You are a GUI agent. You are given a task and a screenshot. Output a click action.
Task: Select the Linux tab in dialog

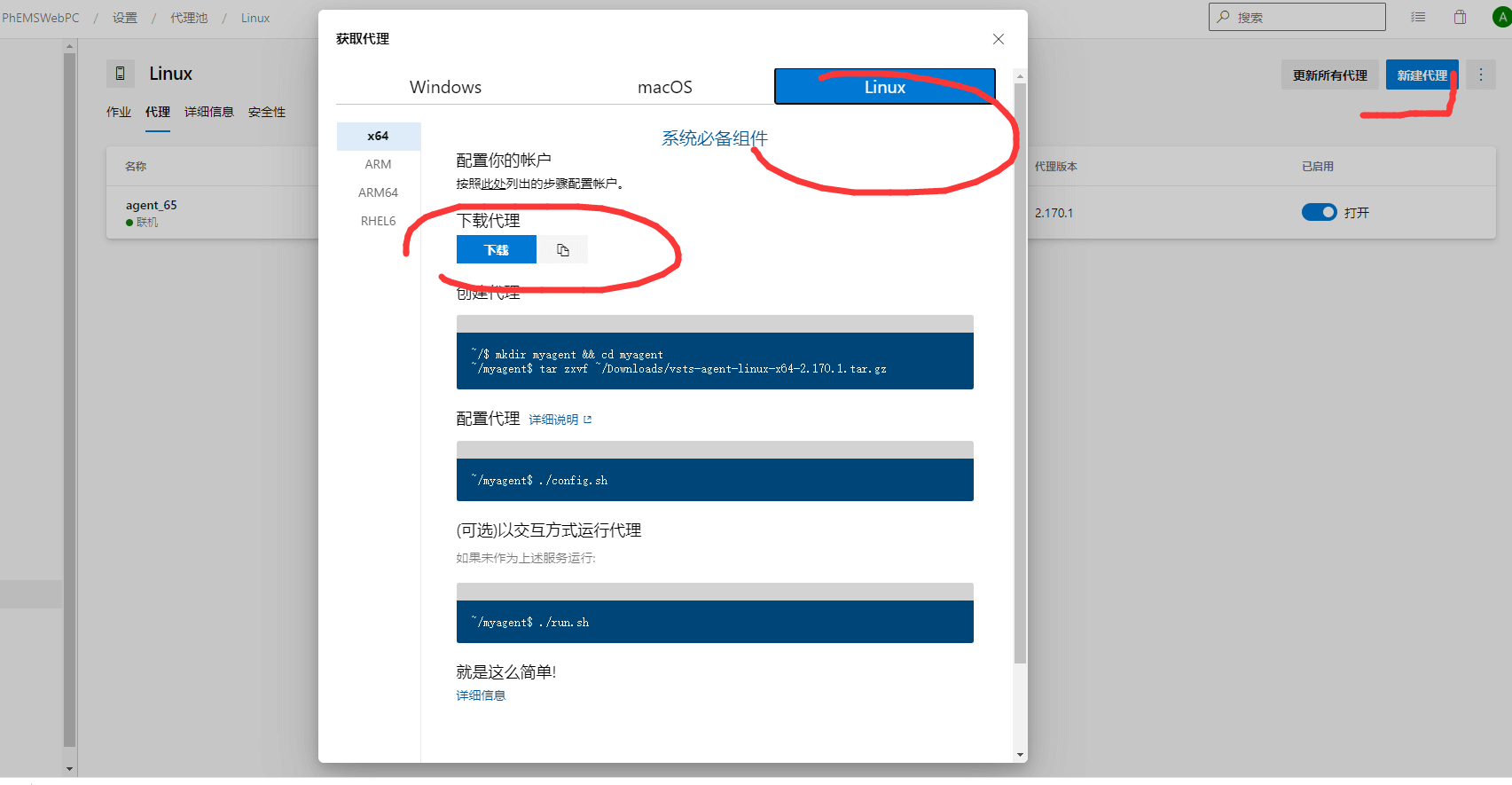pos(884,87)
